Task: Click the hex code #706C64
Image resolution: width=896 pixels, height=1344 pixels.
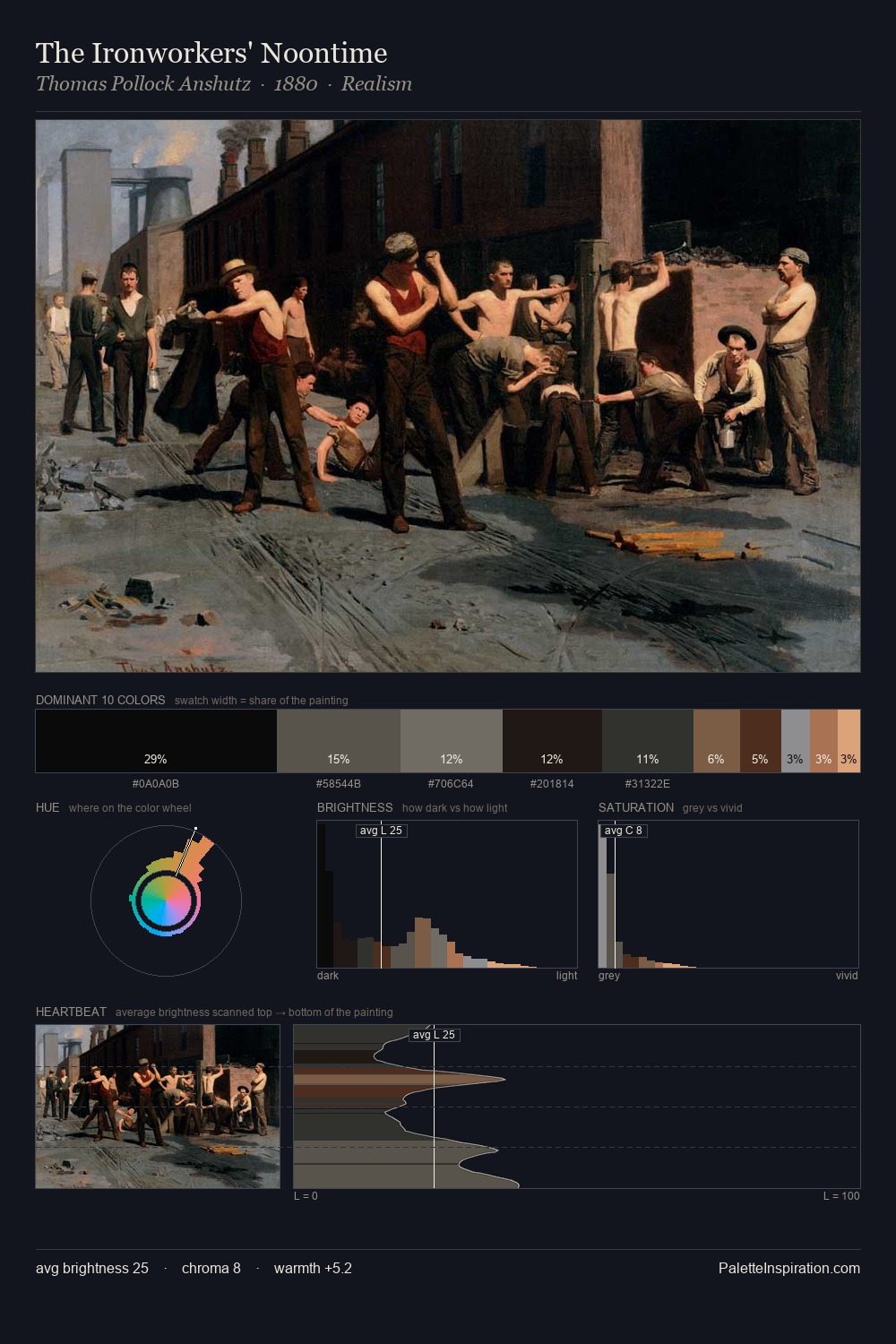Action: tap(451, 784)
